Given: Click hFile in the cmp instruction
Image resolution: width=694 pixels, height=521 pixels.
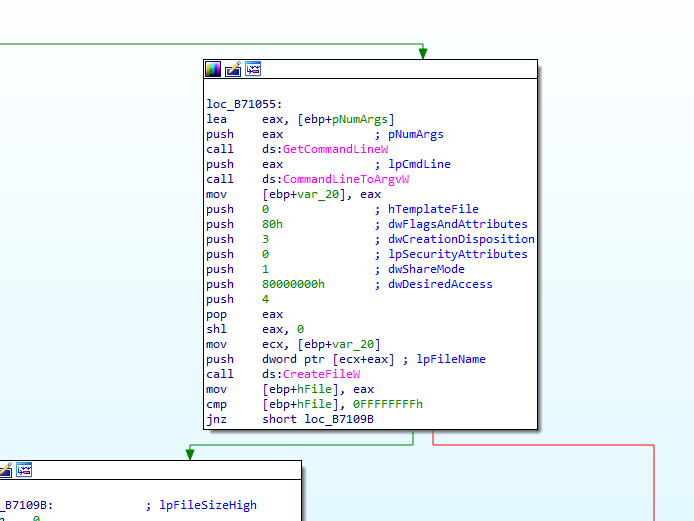Looking at the screenshot, I should [314, 404].
